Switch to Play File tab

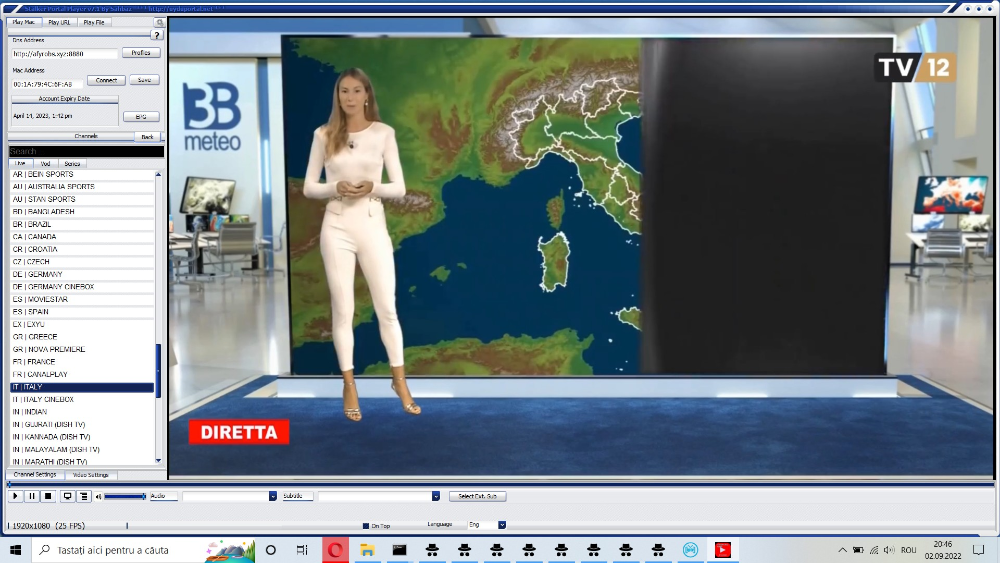click(x=94, y=22)
